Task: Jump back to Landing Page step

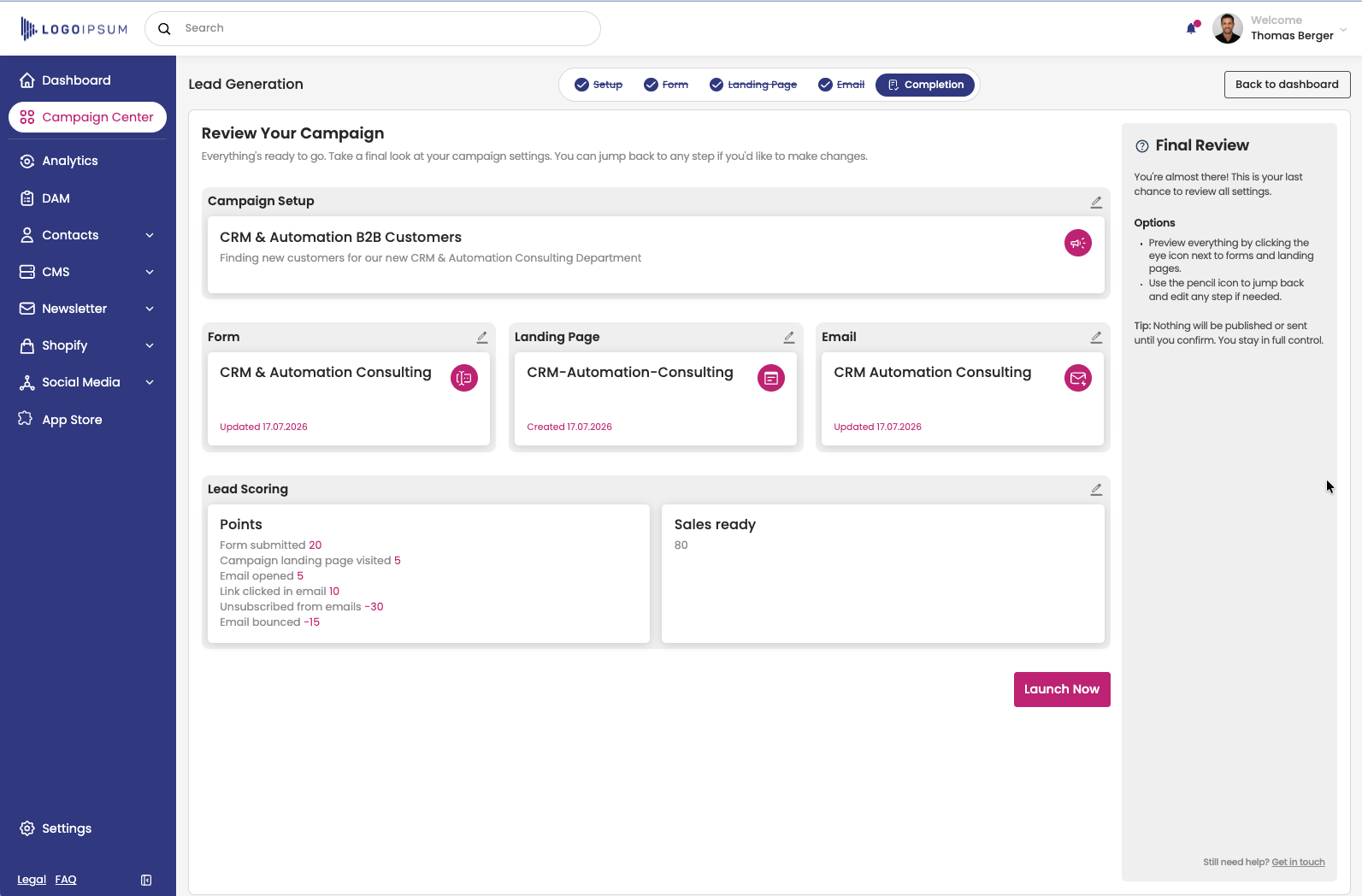Action: coord(753,85)
